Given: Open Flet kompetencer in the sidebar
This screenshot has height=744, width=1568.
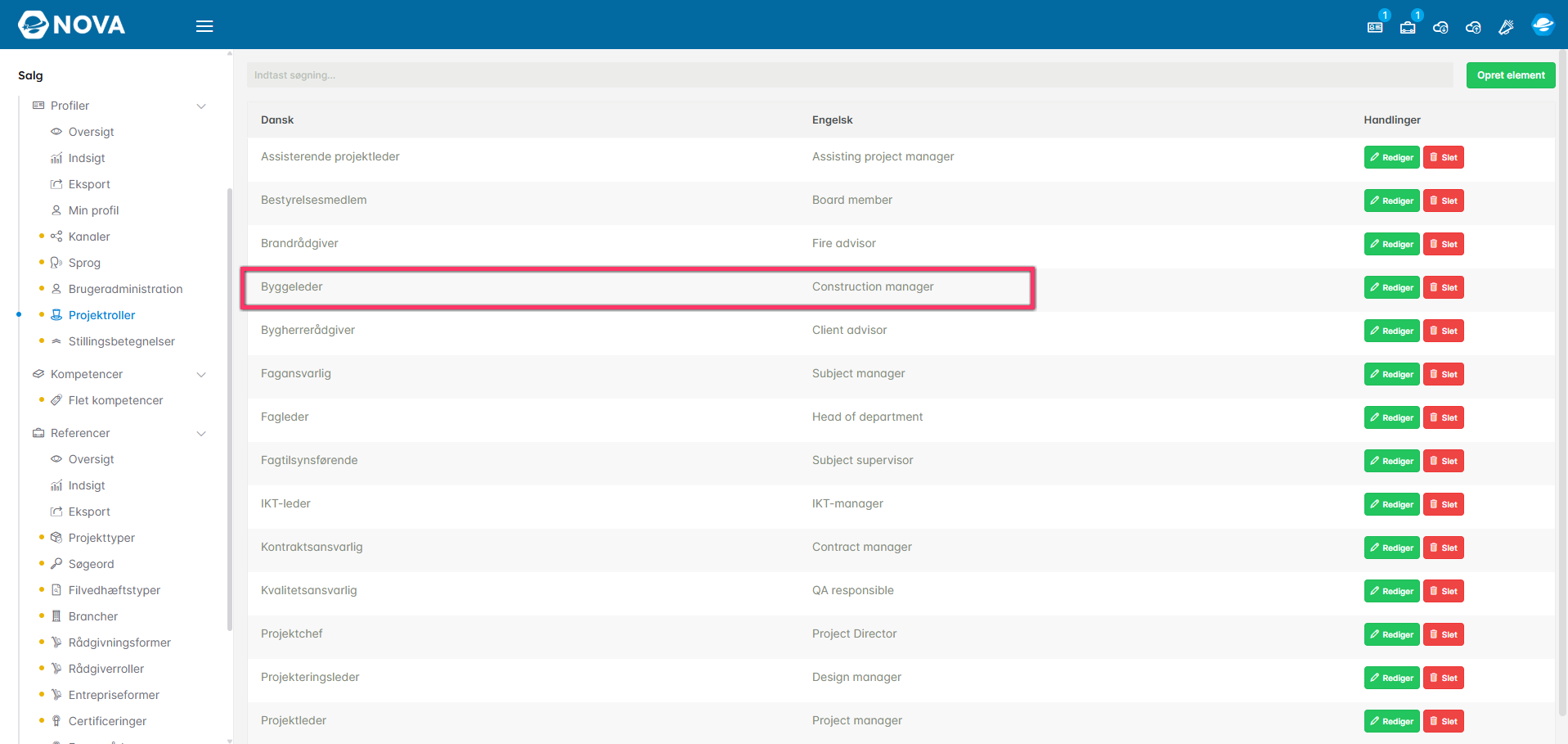Looking at the screenshot, I should 115,400.
